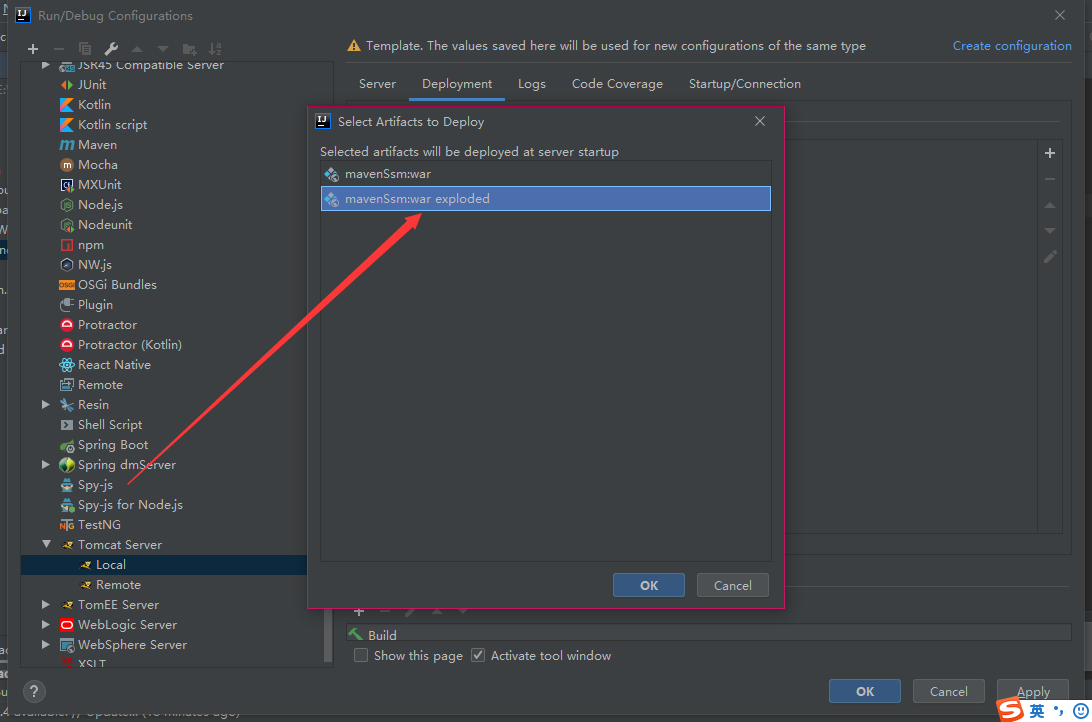Viewport: 1092px width, 722px height.
Task: Select mavenSsm:war artifact
Action: 545,174
